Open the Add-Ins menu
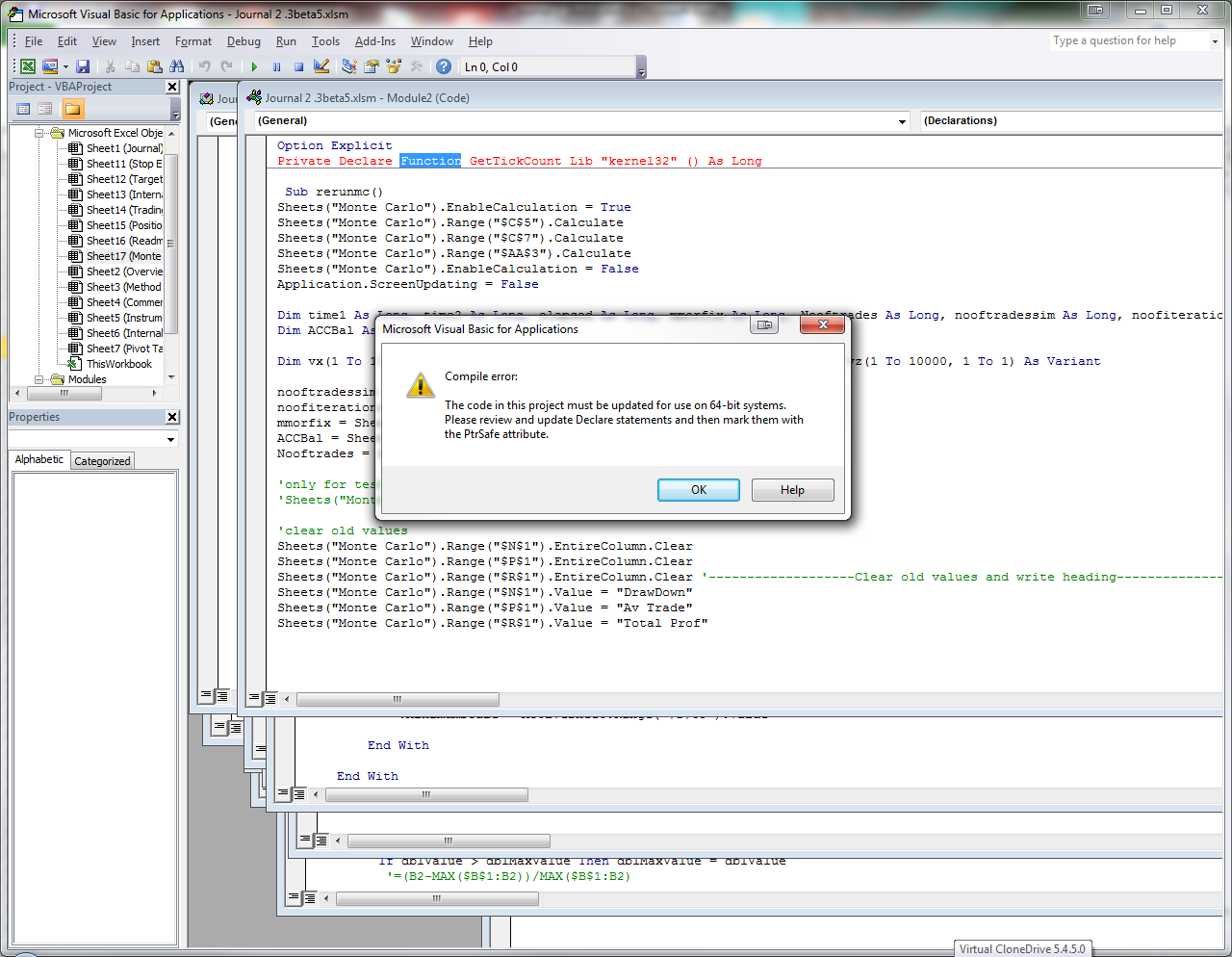1232x957 pixels. click(x=375, y=41)
